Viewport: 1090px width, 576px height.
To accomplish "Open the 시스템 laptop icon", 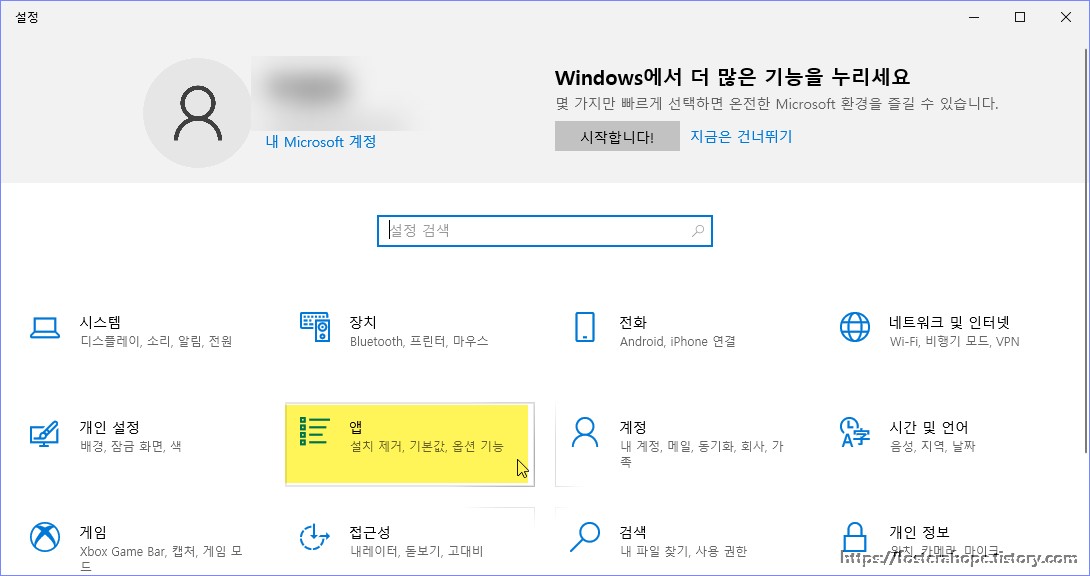I will [44, 328].
